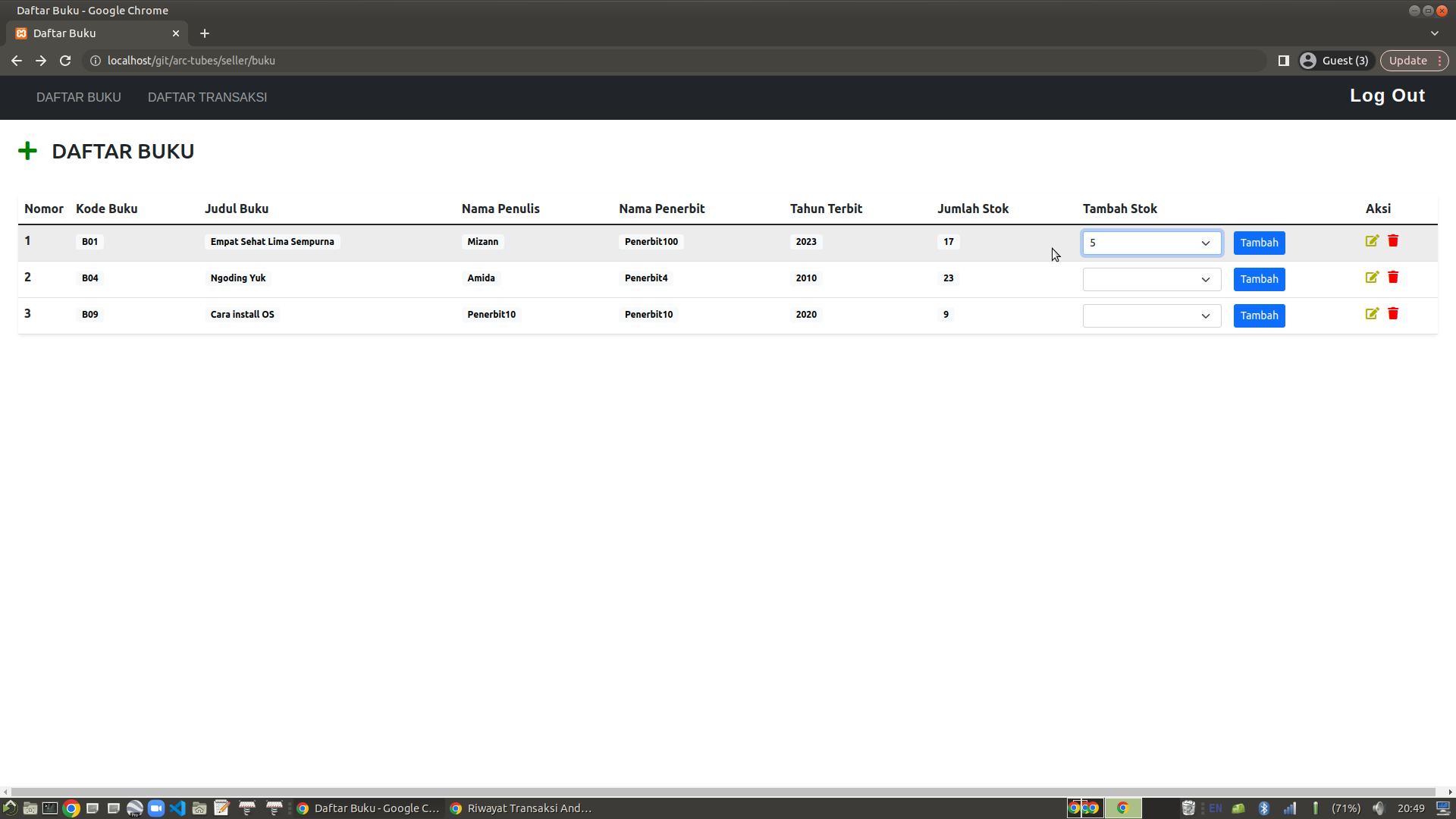1456x819 pixels.
Task: Edit the Cara install OS book
Action: pos(1372,314)
